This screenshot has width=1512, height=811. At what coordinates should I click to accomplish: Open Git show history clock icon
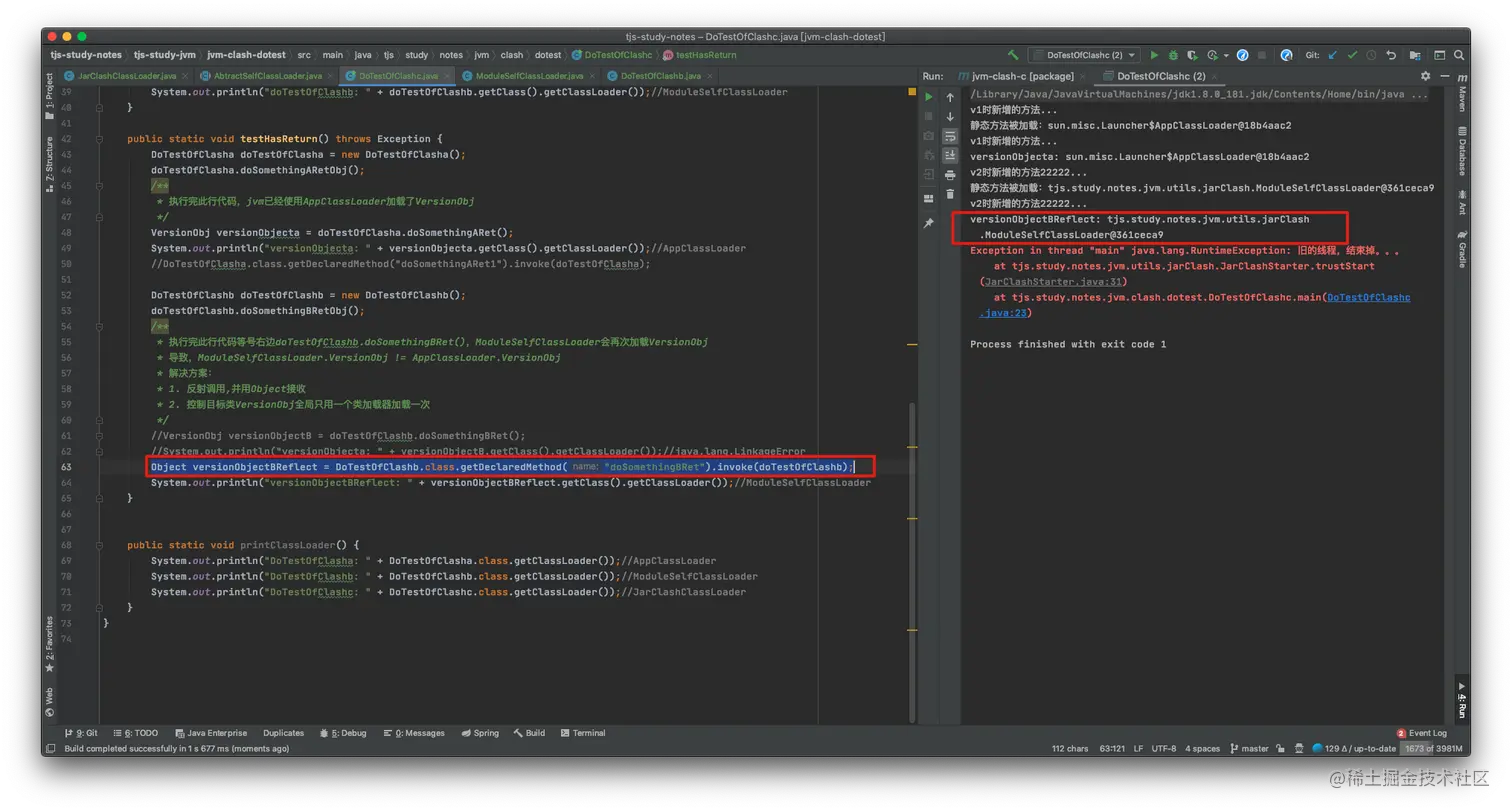pos(1371,55)
